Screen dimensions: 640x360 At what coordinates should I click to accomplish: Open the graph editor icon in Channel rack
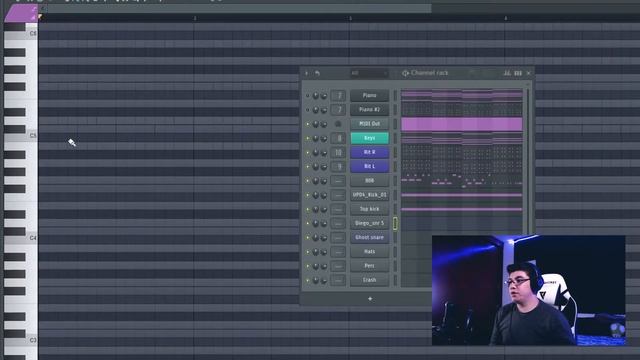tap(507, 73)
